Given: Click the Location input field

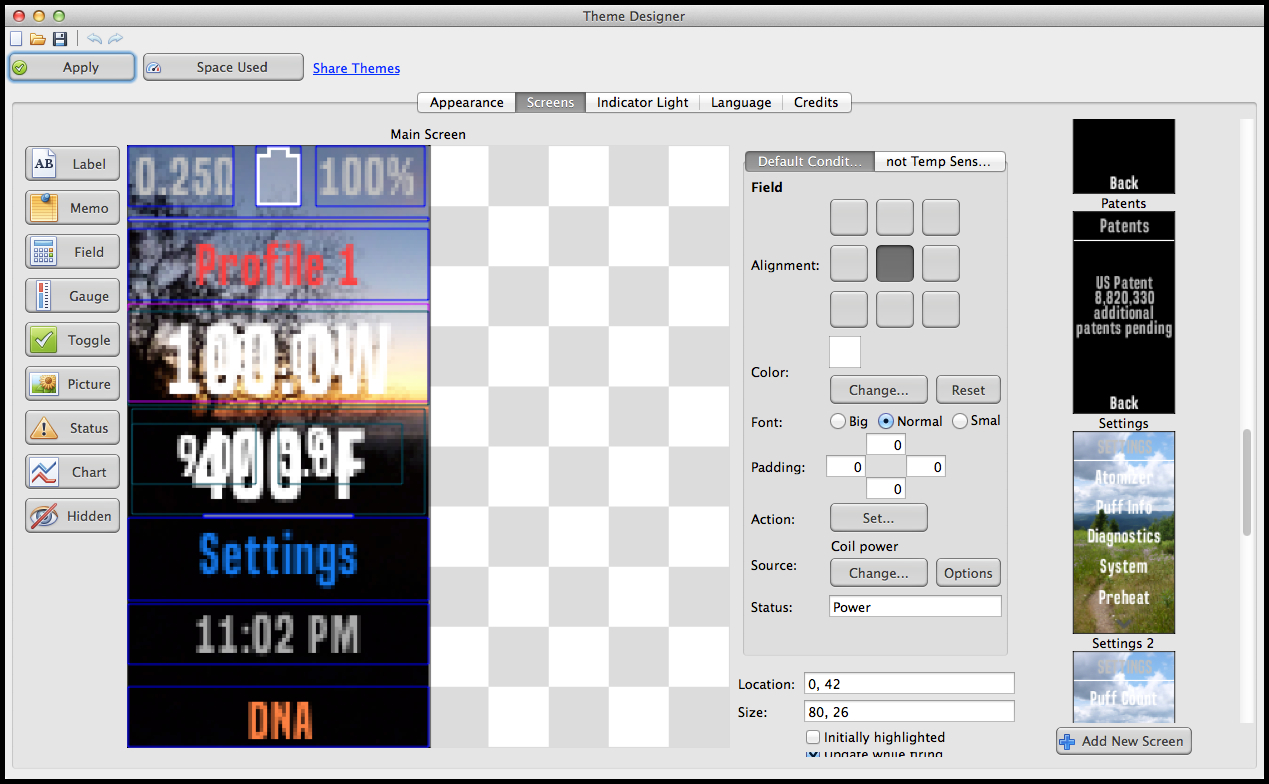Looking at the screenshot, I should [x=908, y=684].
